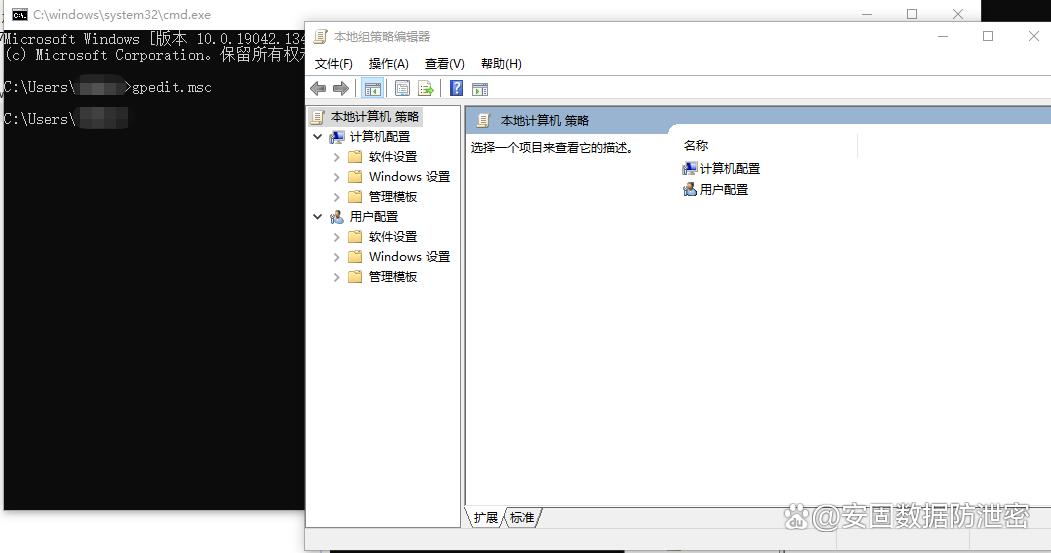Expand Windows 设置 under 用户配置

pyautogui.click(x=336, y=257)
